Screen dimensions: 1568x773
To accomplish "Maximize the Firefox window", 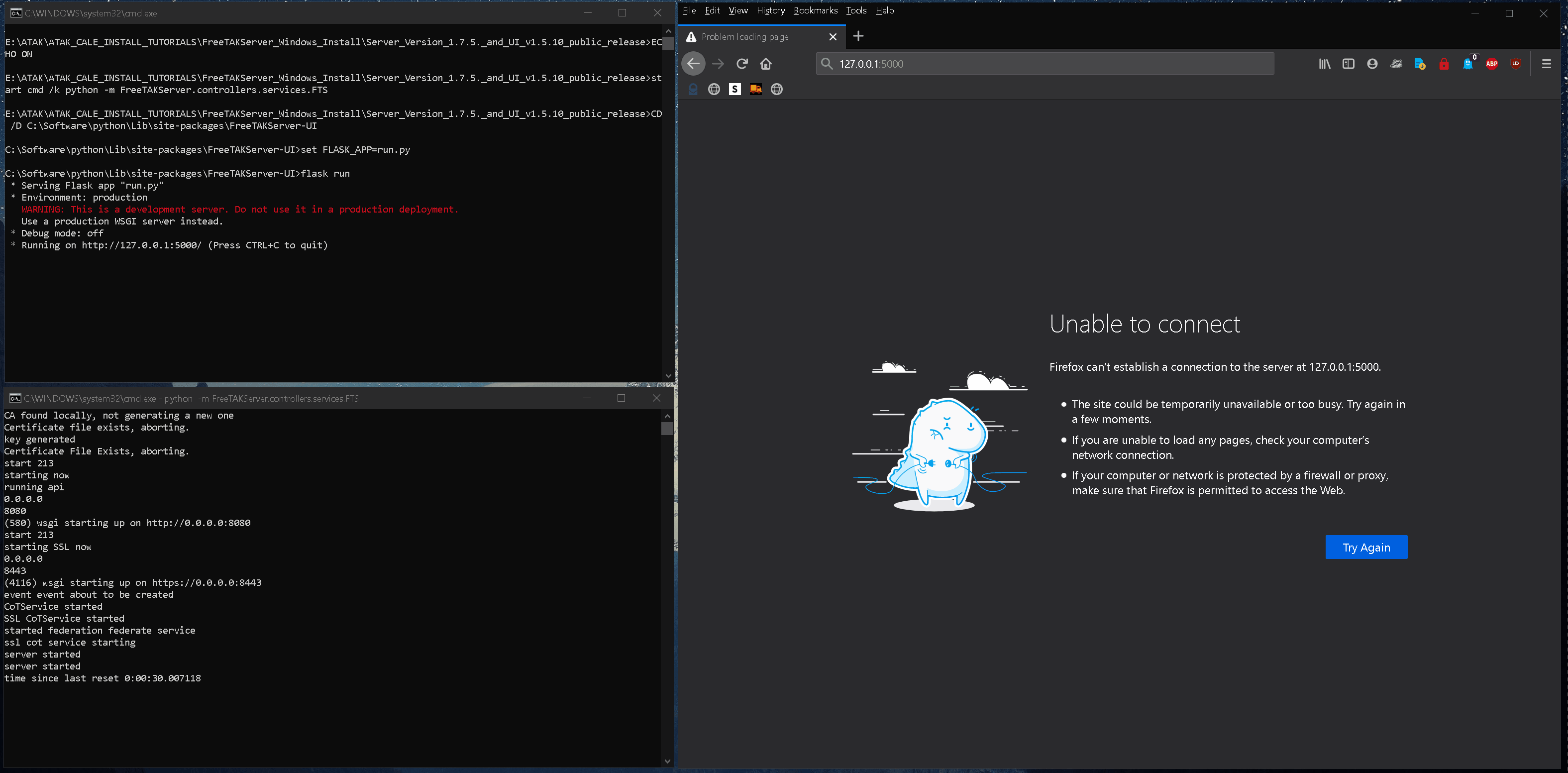I will tap(1509, 13).
